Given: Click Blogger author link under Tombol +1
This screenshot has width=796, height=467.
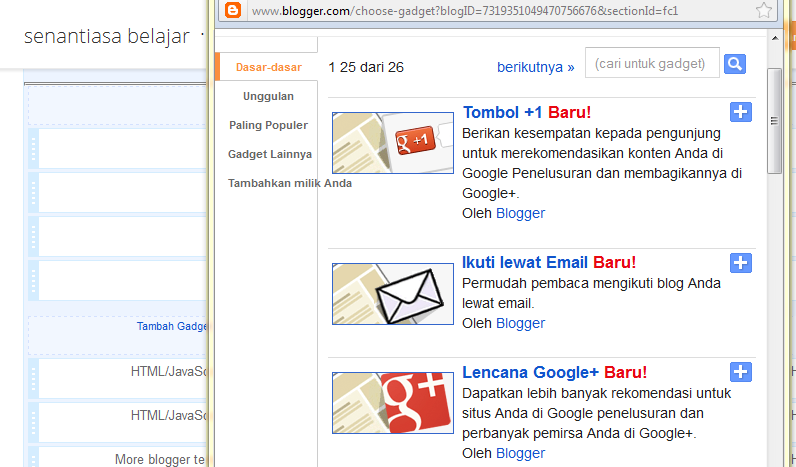Looking at the screenshot, I should (520, 213).
